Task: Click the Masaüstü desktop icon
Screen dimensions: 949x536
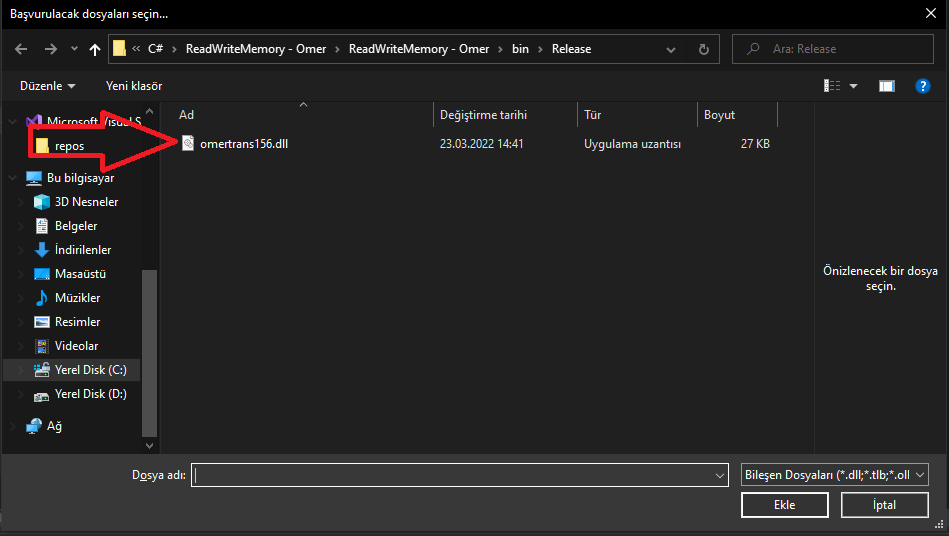Action: point(42,274)
